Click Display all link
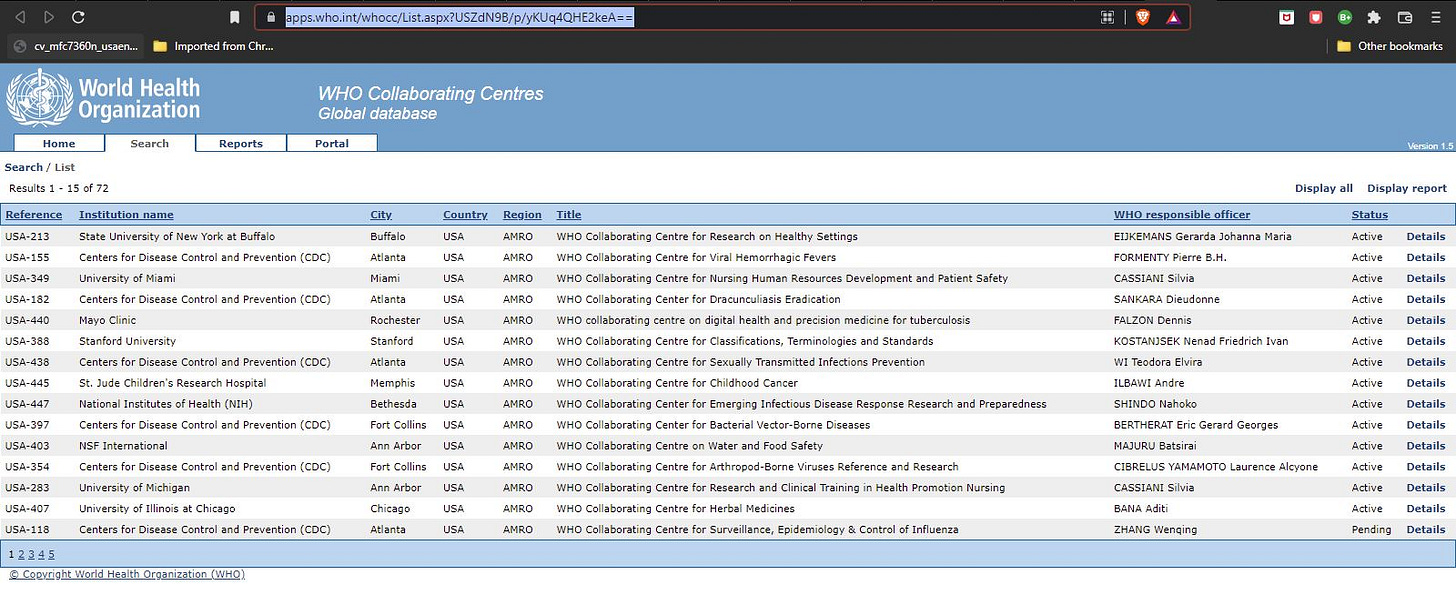This screenshot has height=594, width=1456. tap(1324, 188)
